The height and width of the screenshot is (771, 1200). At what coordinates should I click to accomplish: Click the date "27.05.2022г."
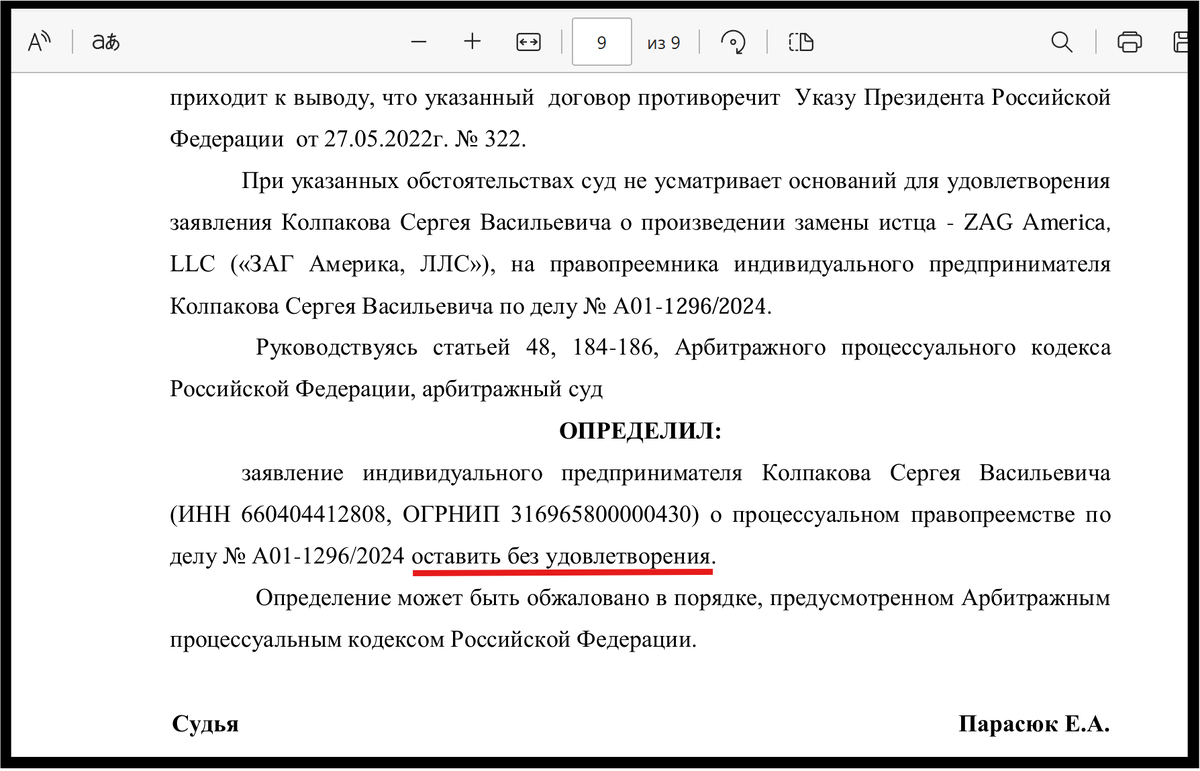[x=385, y=139]
